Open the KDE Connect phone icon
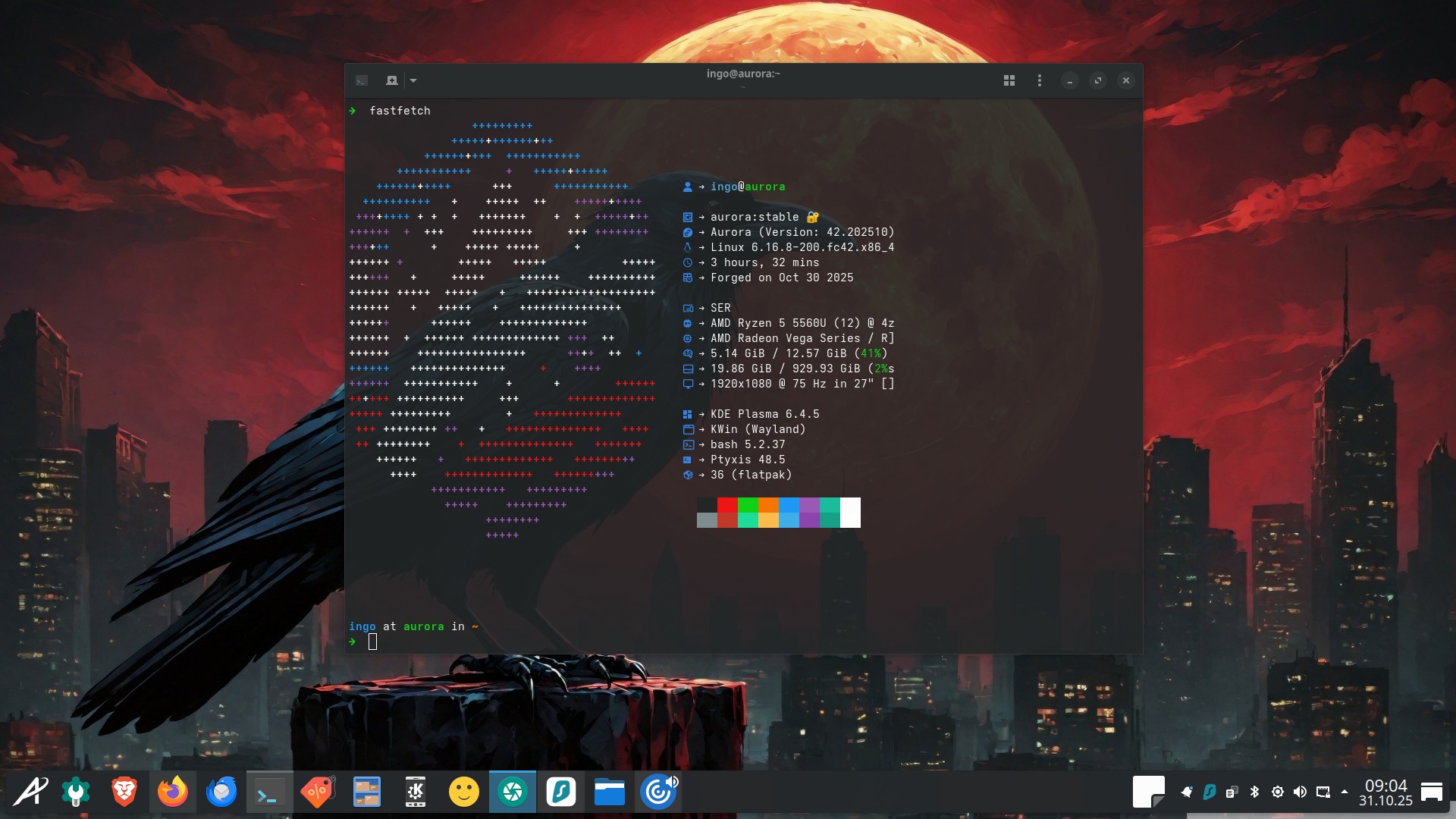 [x=416, y=792]
